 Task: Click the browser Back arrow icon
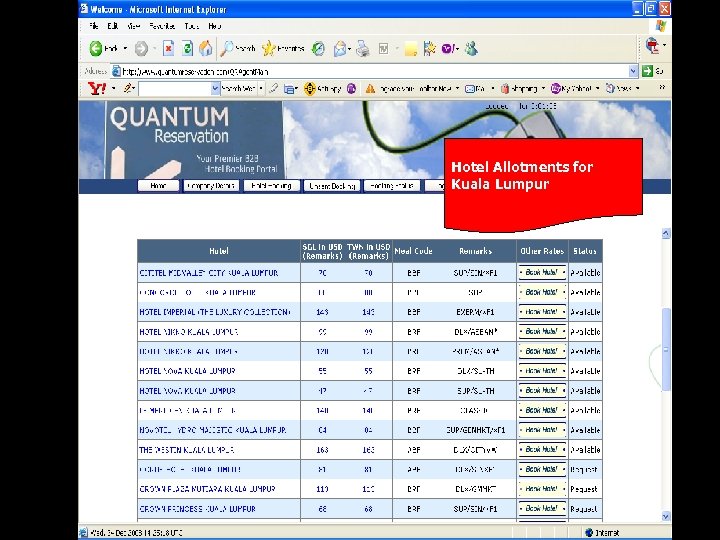pos(96,48)
